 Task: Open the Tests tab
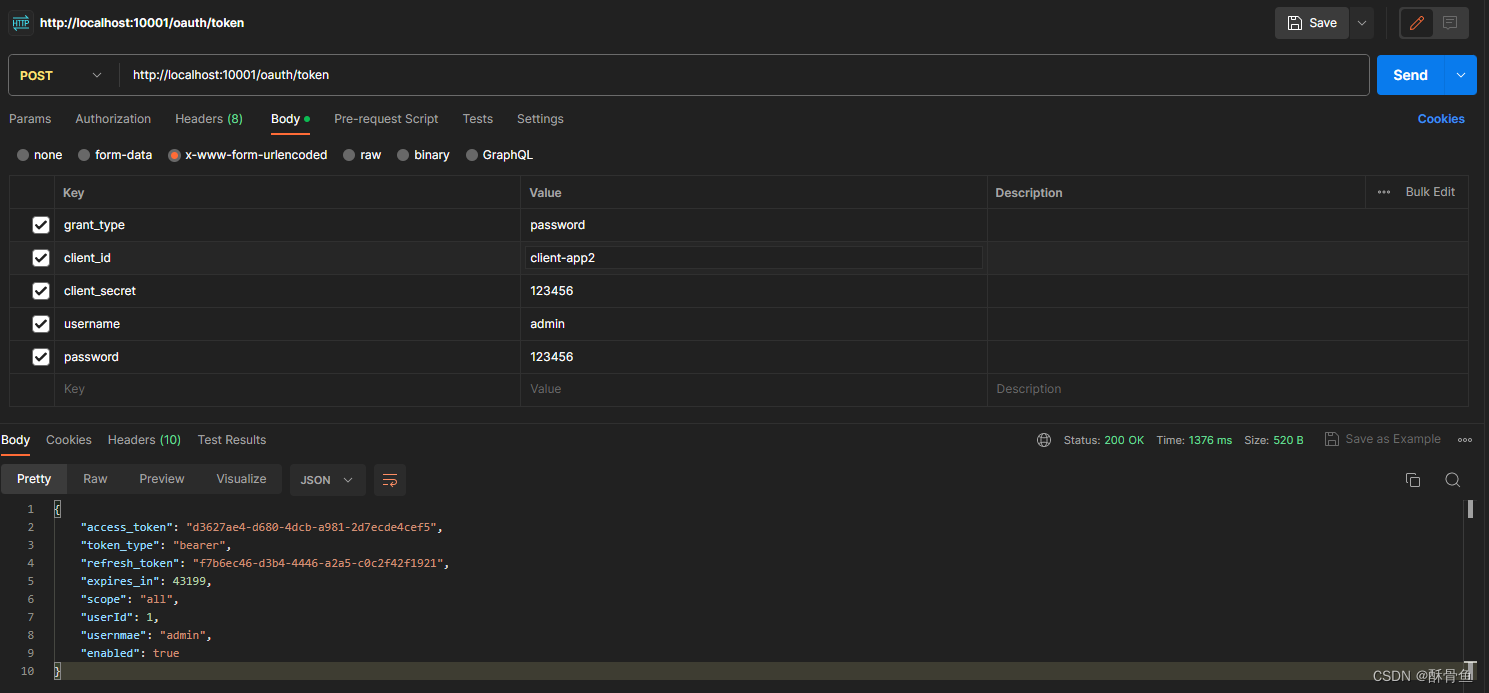click(x=477, y=119)
